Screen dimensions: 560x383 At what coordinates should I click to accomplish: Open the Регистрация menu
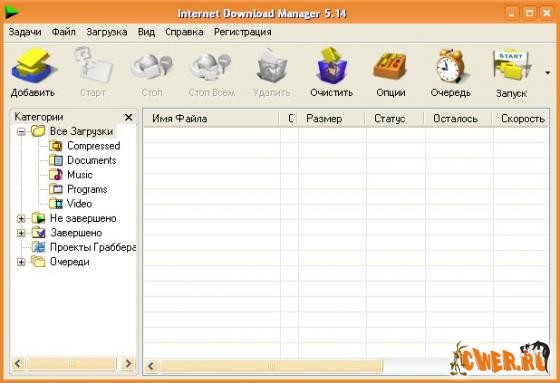pyautogui.click(x=243, y=32)
